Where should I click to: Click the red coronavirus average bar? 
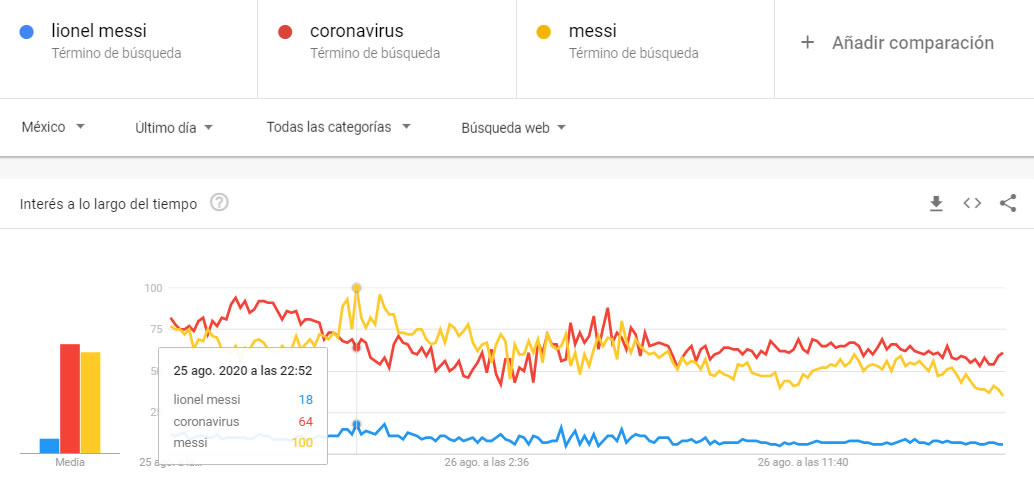[70, 399]
